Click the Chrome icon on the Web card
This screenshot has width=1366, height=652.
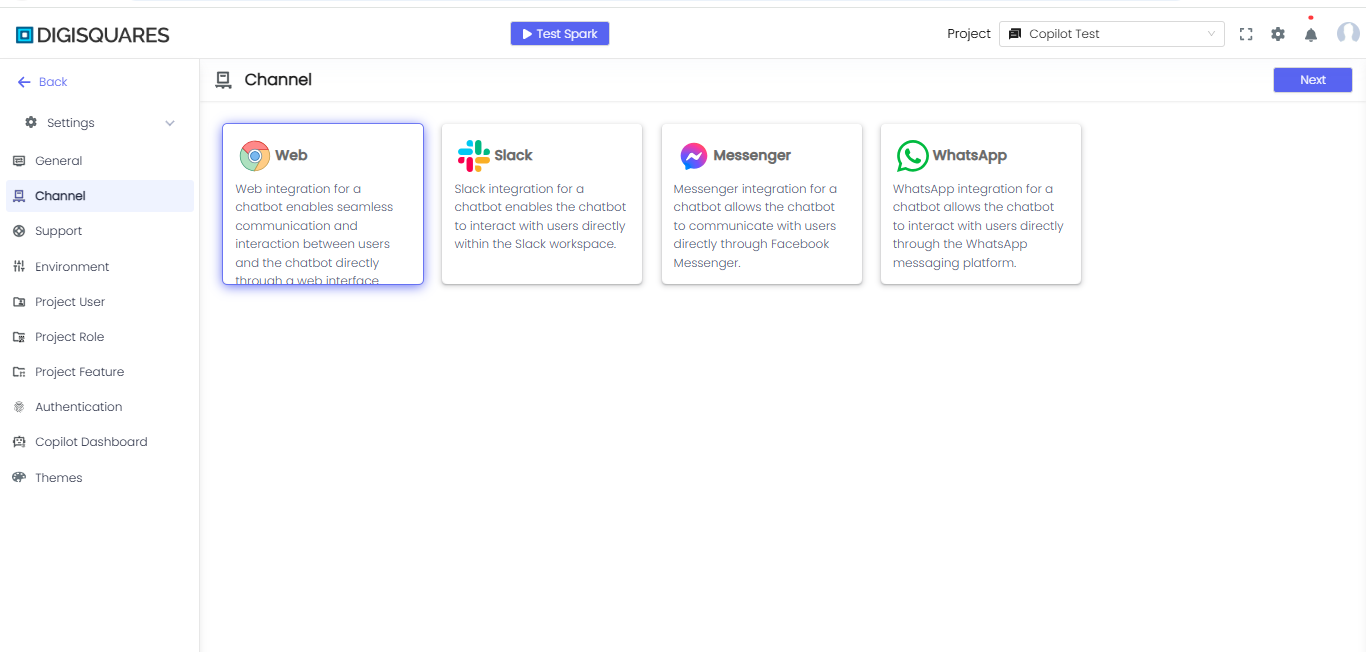255,156
